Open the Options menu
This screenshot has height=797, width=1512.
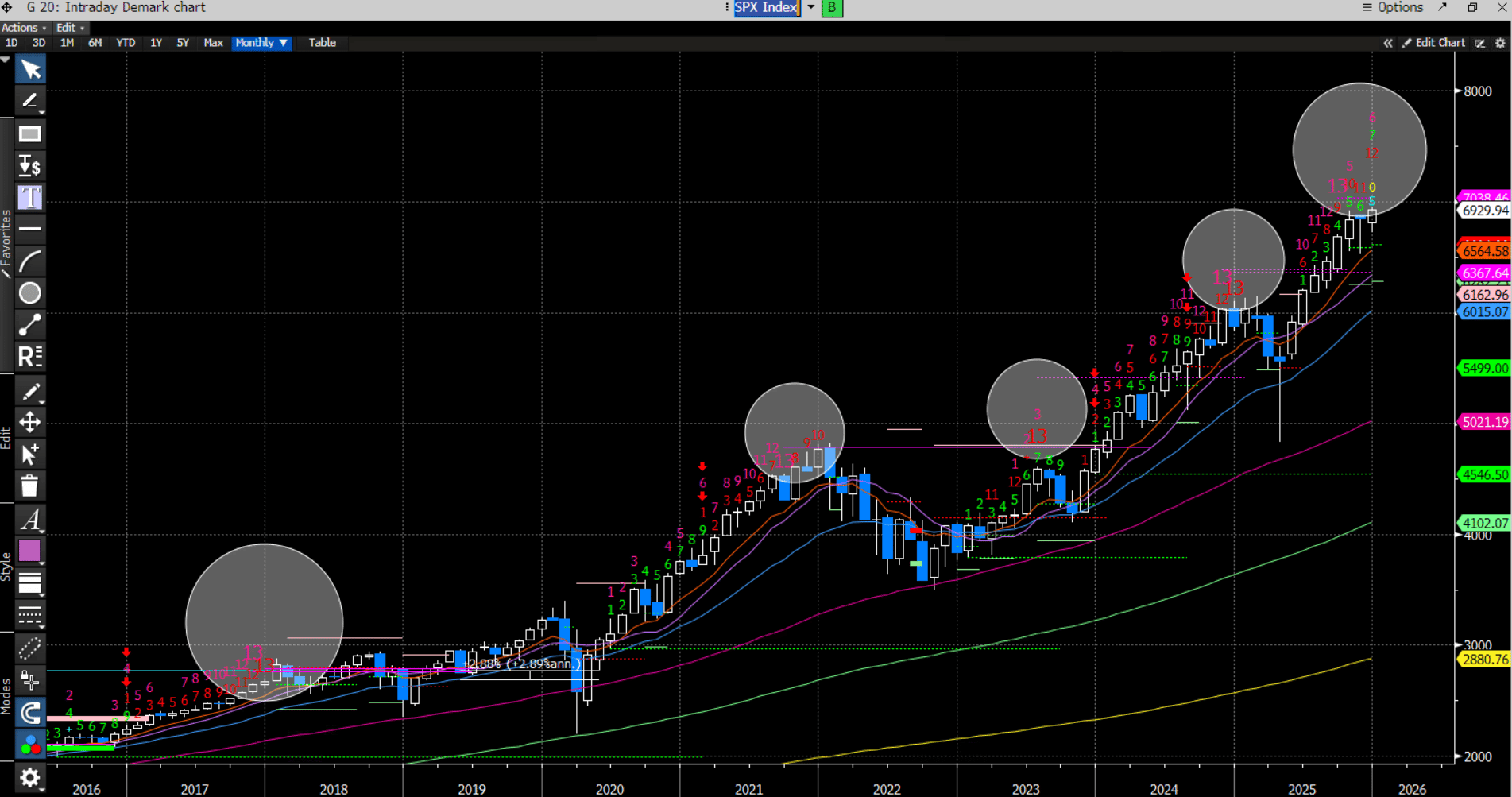(x=1393, y=7)
